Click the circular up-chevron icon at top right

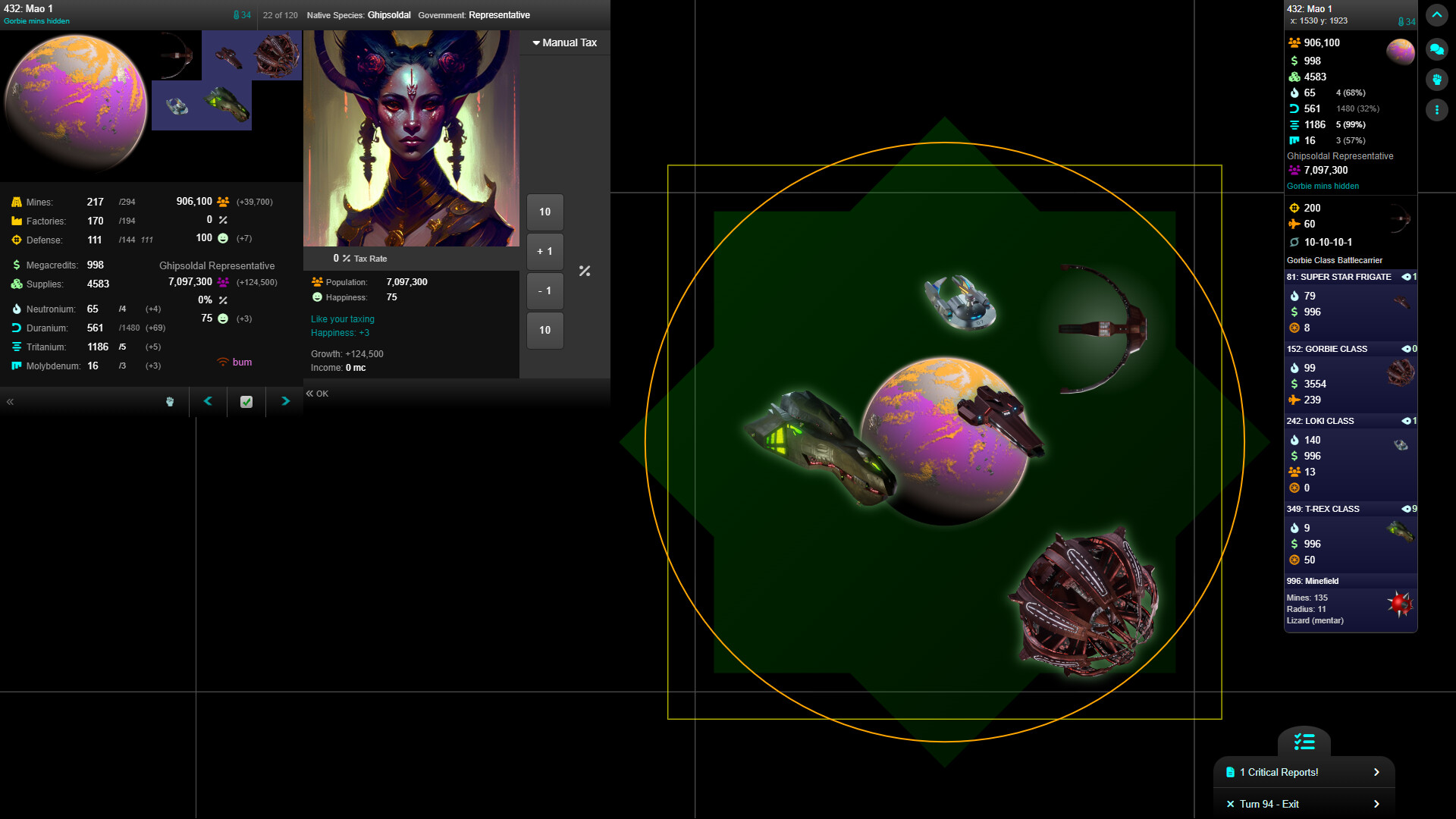(1437, 15)
